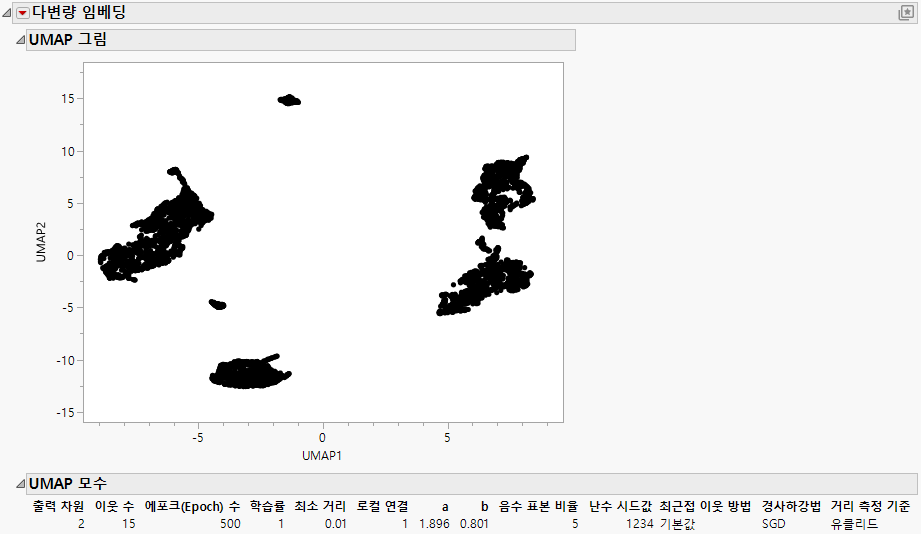Viewport: 921px width, 534px height.
Task: Click x-axis tick label 5
Action: coord(447,438)
